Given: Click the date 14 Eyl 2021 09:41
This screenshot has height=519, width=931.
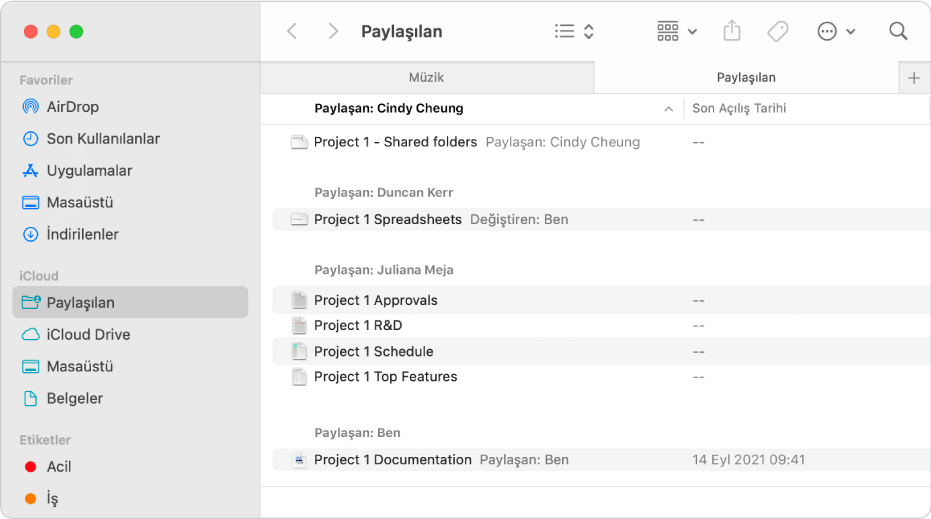Looking at the screenshot, I should 748,460.
